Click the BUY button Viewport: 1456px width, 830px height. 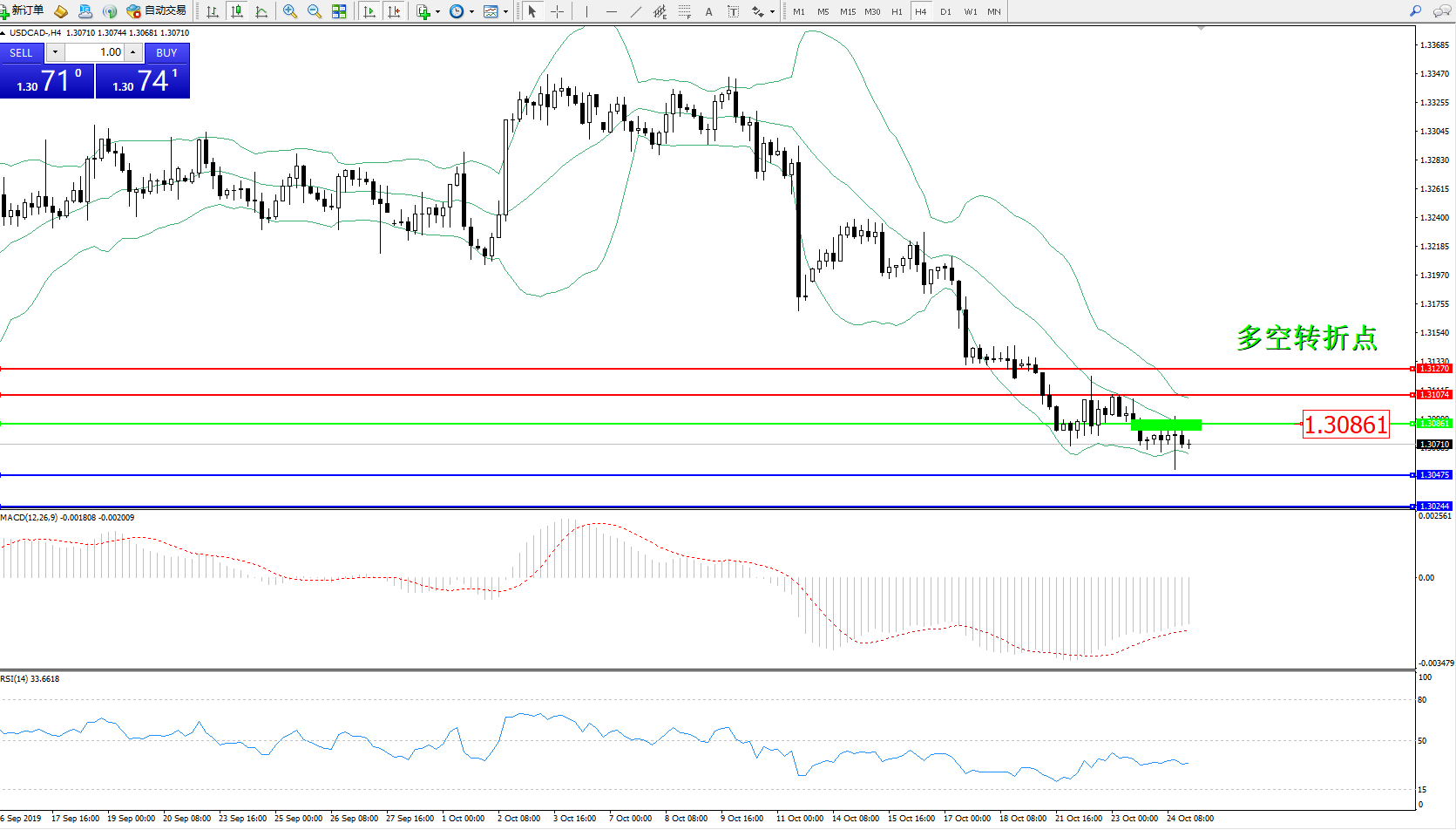tap(166, 52)
